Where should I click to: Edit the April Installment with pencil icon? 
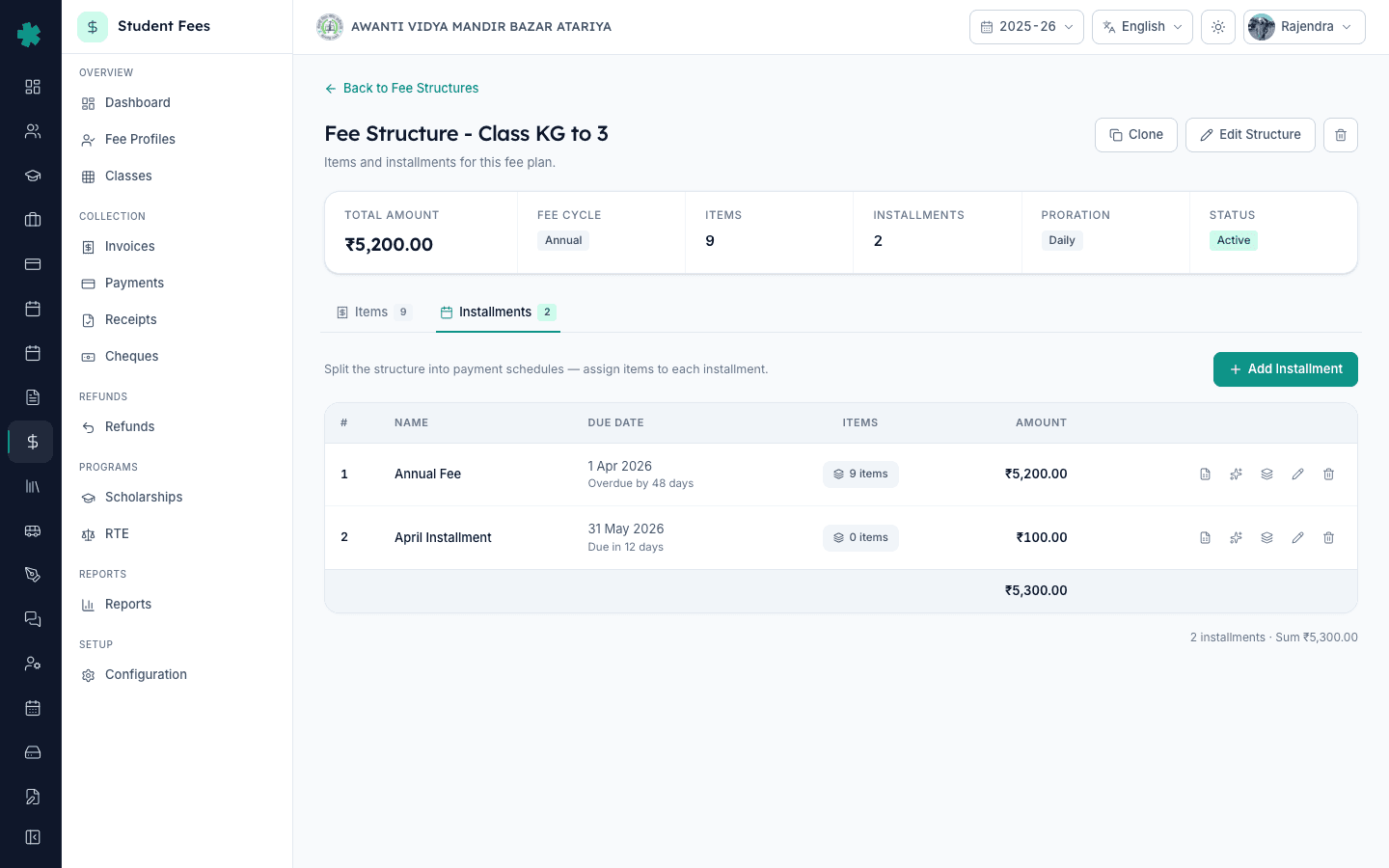(1297, 538)
